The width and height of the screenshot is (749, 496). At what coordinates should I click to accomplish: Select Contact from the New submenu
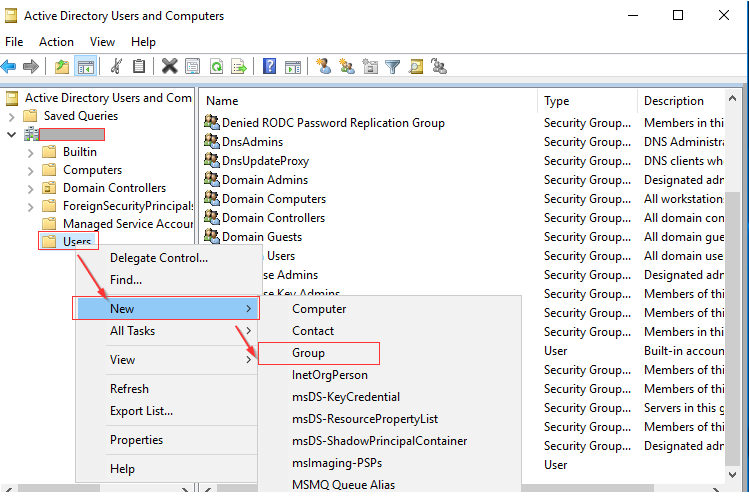(389, 331)
